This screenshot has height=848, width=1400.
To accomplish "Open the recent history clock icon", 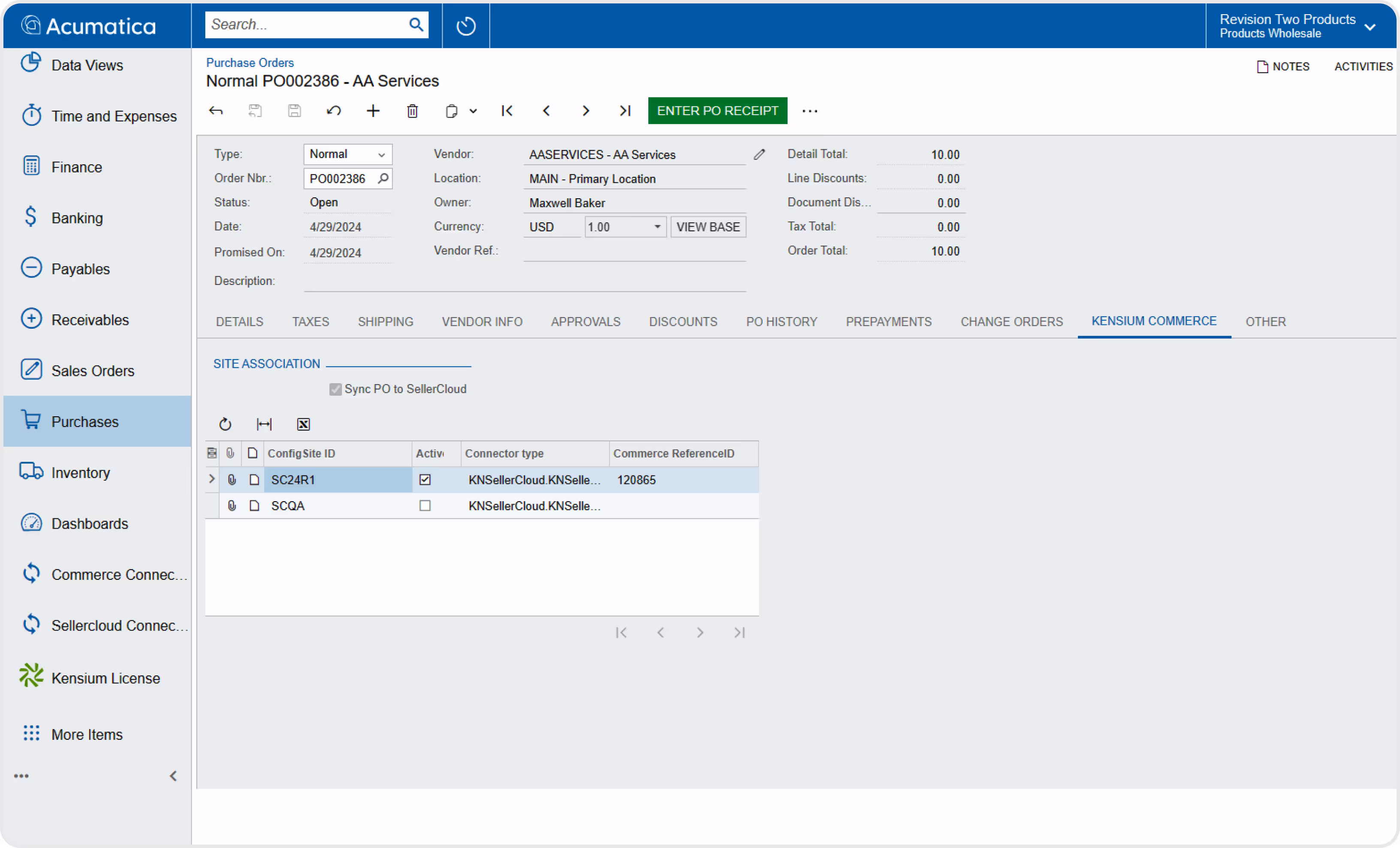I will tap(466, 26).
